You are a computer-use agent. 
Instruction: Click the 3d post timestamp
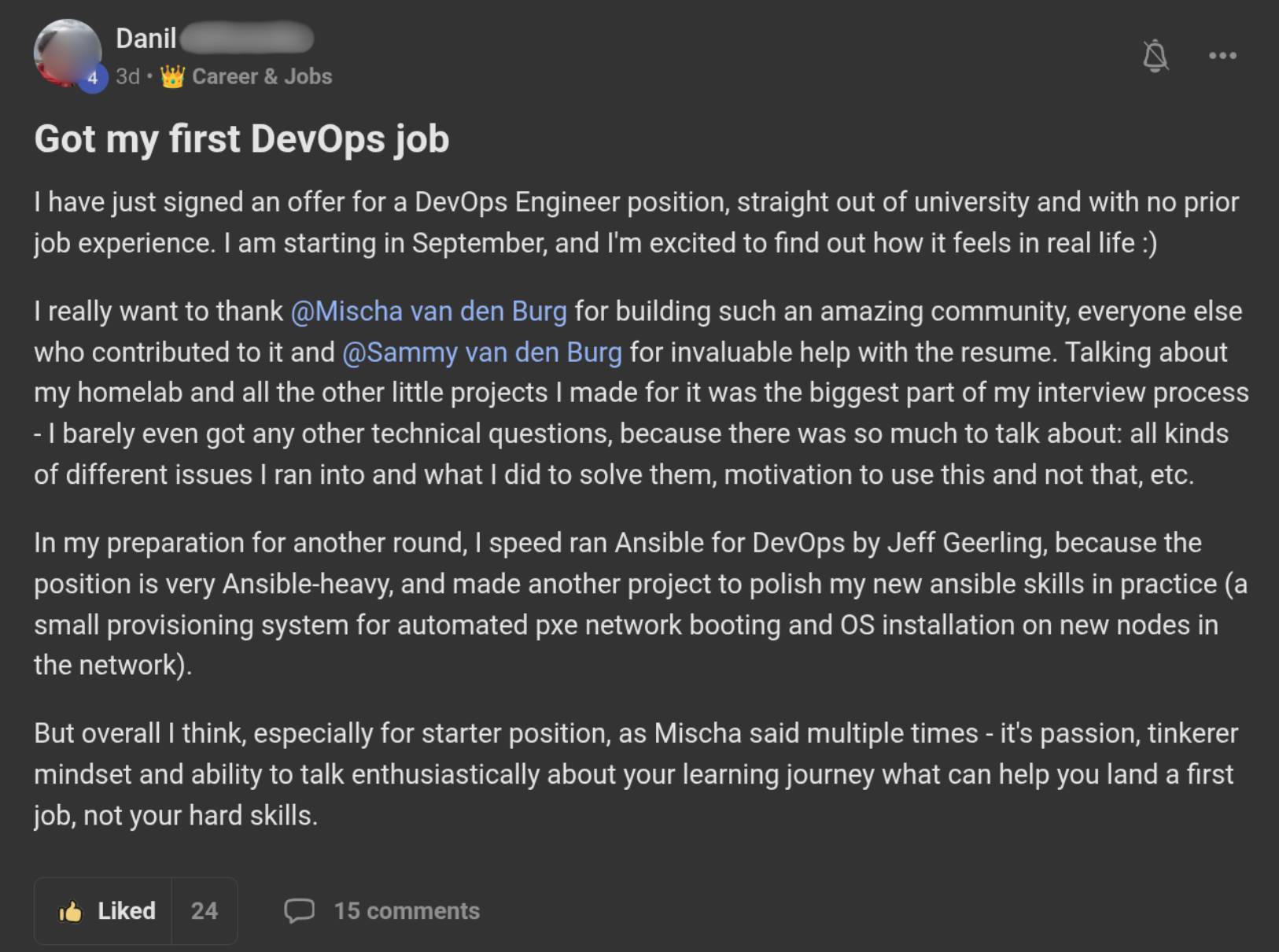(x=127, y=76)
